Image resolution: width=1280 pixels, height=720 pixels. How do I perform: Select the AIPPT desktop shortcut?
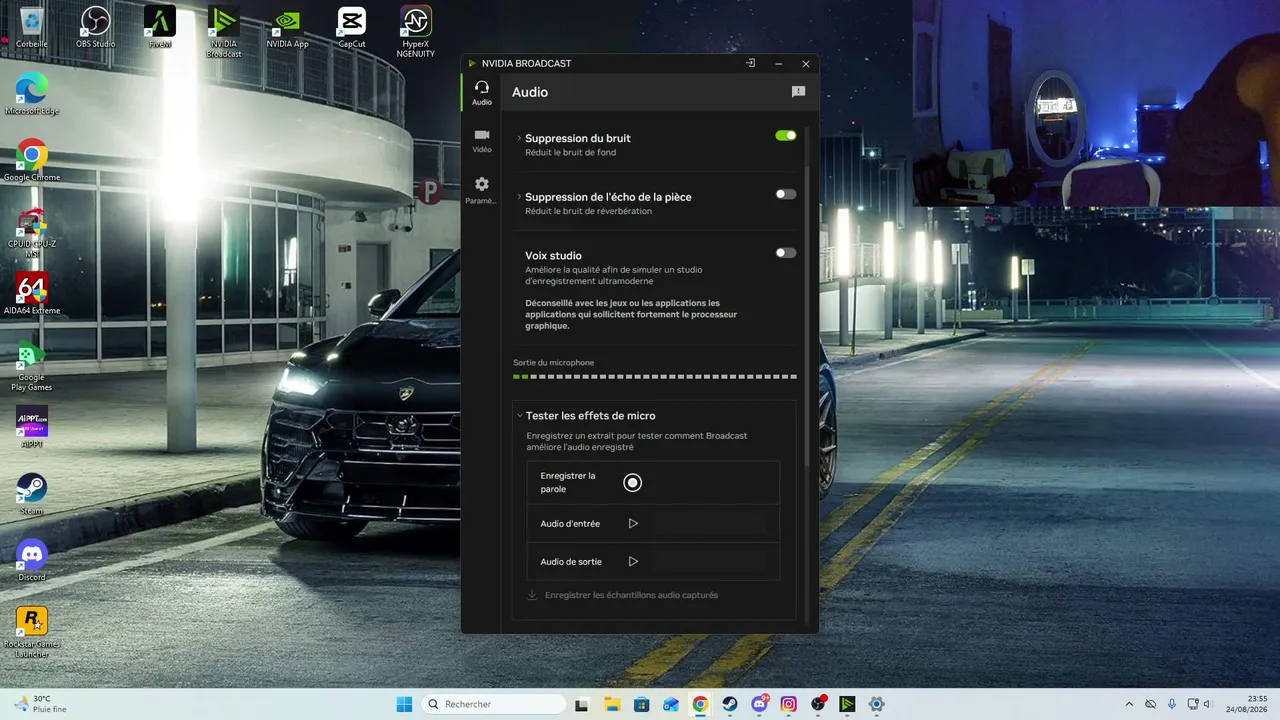click(x=31, y=427)
